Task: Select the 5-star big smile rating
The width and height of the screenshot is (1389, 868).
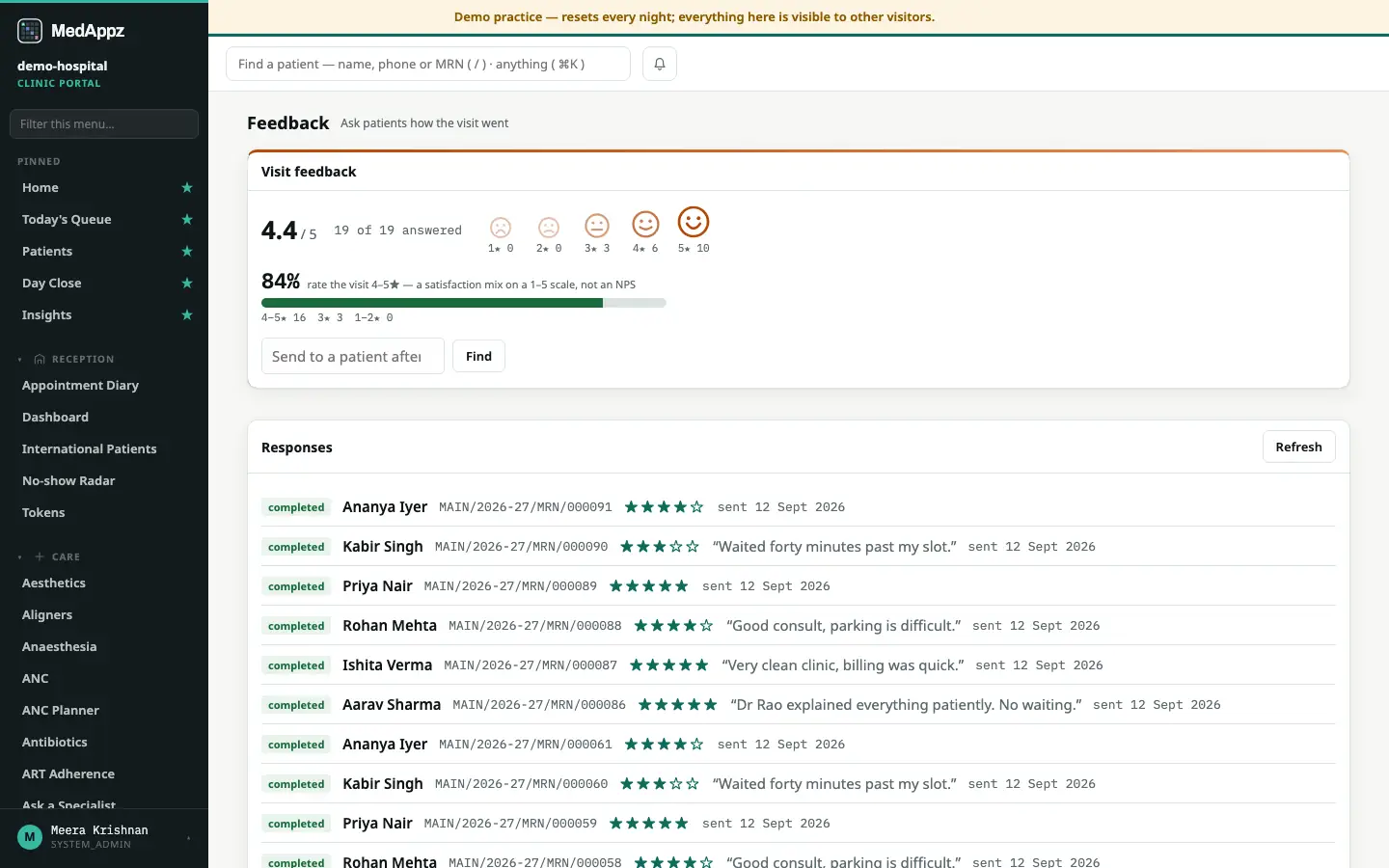Action: pyautogui.click(x=694, y=222)
